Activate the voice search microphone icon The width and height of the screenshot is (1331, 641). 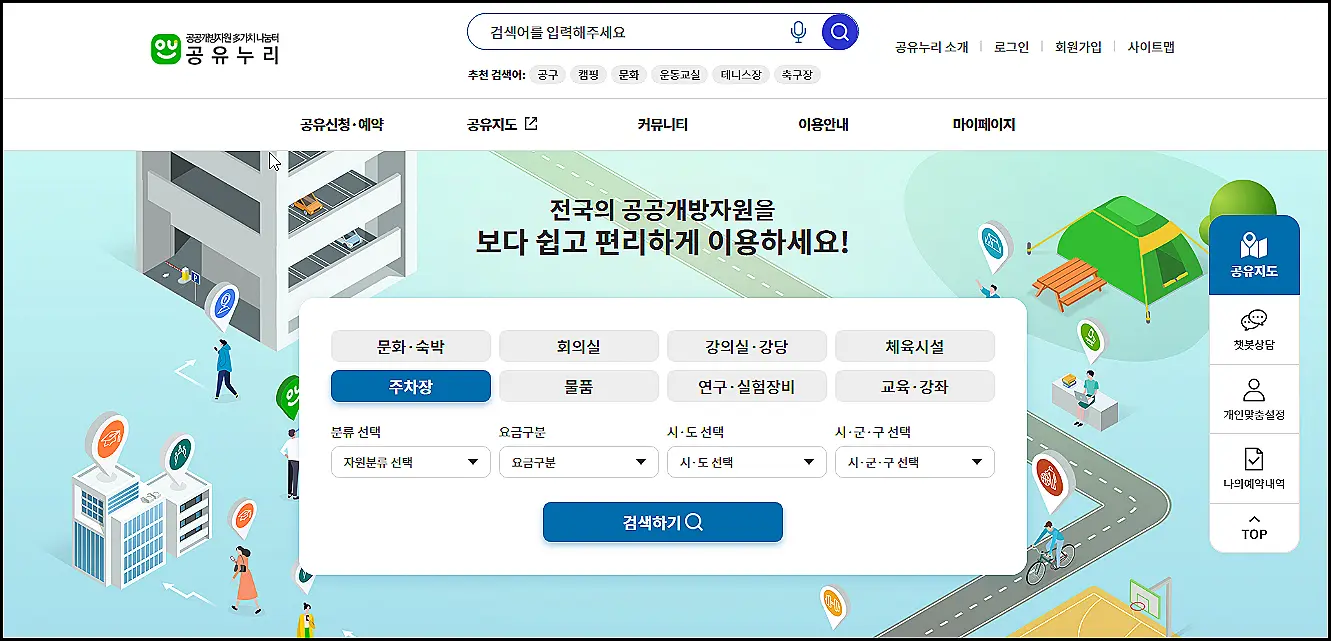798,31
